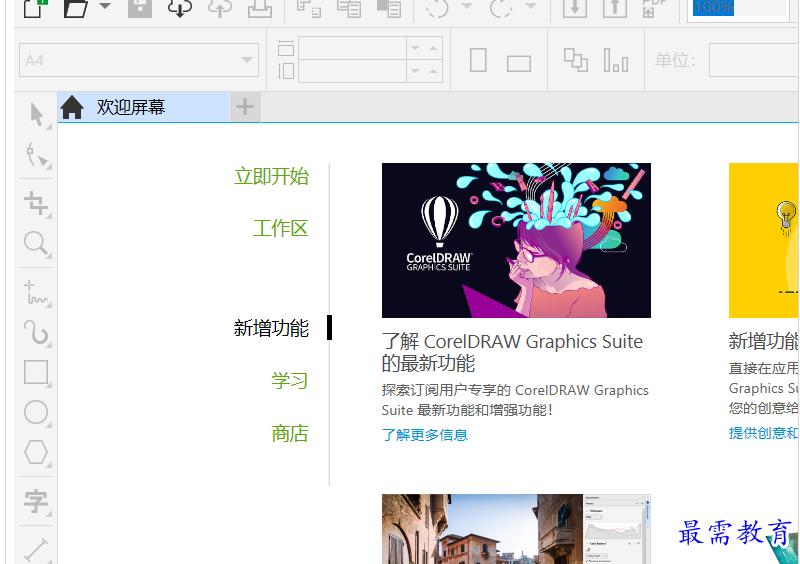The width and height of the screenshot is (800, 564).
Task: Click the Print icon
Action: click(x=260, y=8)
